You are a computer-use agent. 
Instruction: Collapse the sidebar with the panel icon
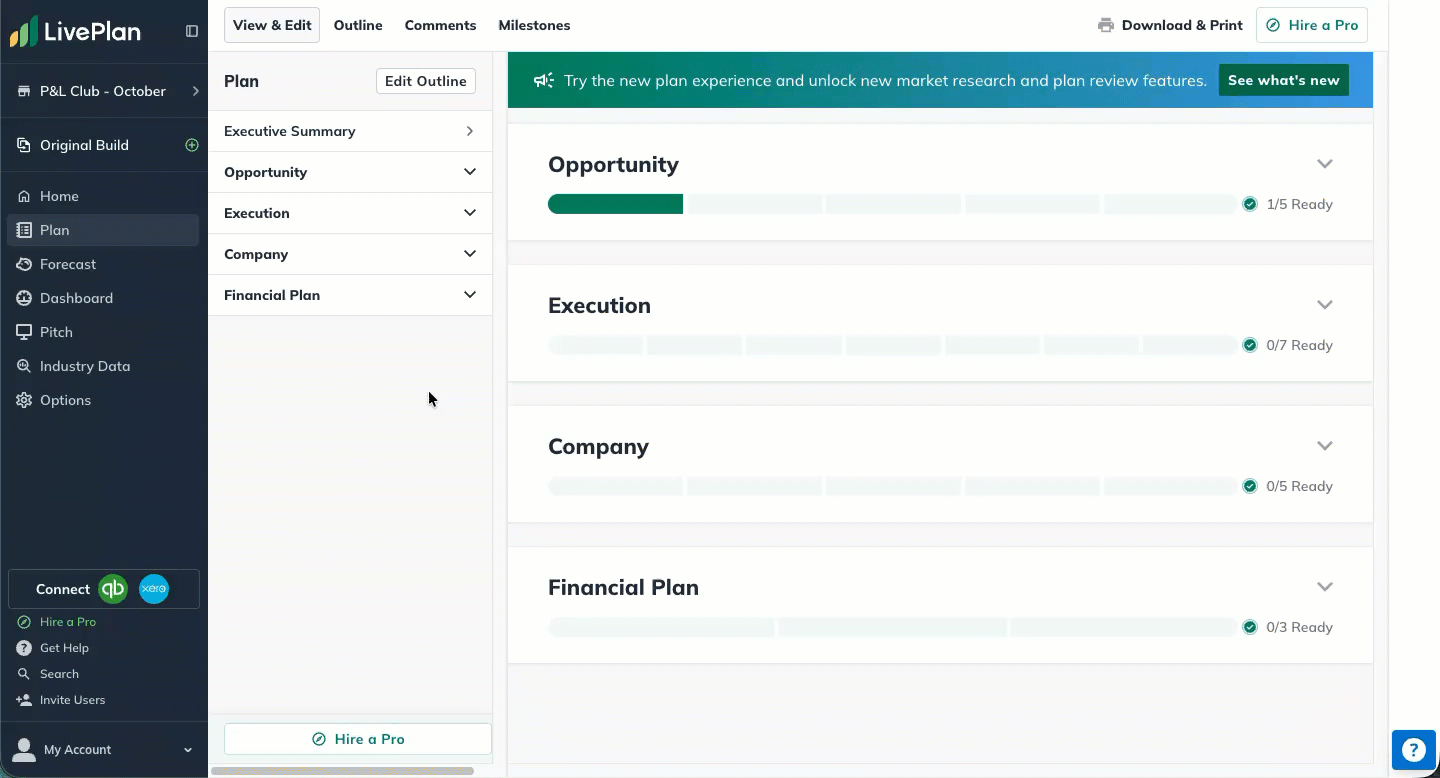pyautogui.click(x=192, y=31)
